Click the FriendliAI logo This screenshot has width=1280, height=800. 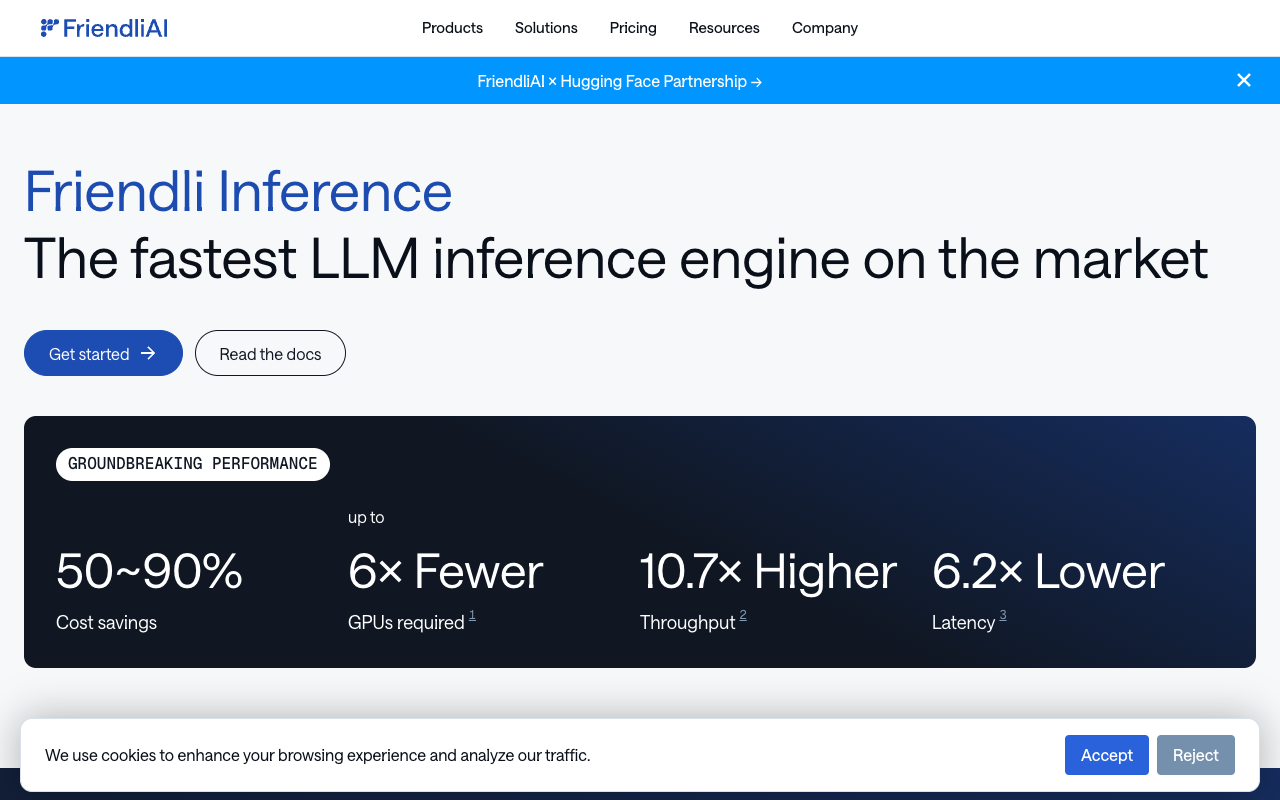point(104,28)
